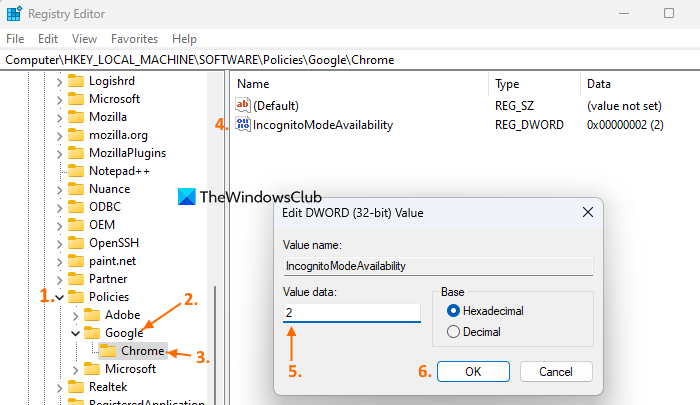Open the Edit menu
The height and width of the screenshot is (405, 700).
point(48,39)
